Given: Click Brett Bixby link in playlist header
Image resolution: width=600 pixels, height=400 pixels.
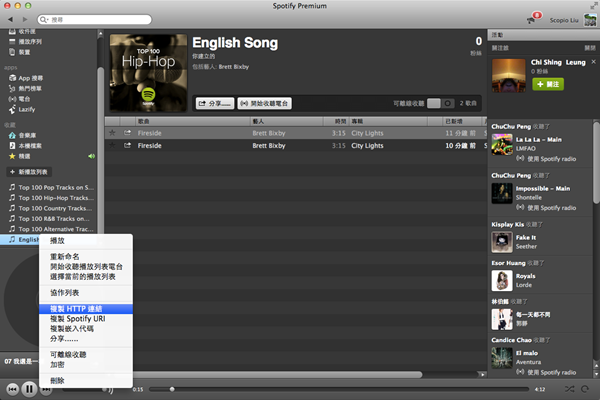Looking at the screenshot, I should (233, 67).
